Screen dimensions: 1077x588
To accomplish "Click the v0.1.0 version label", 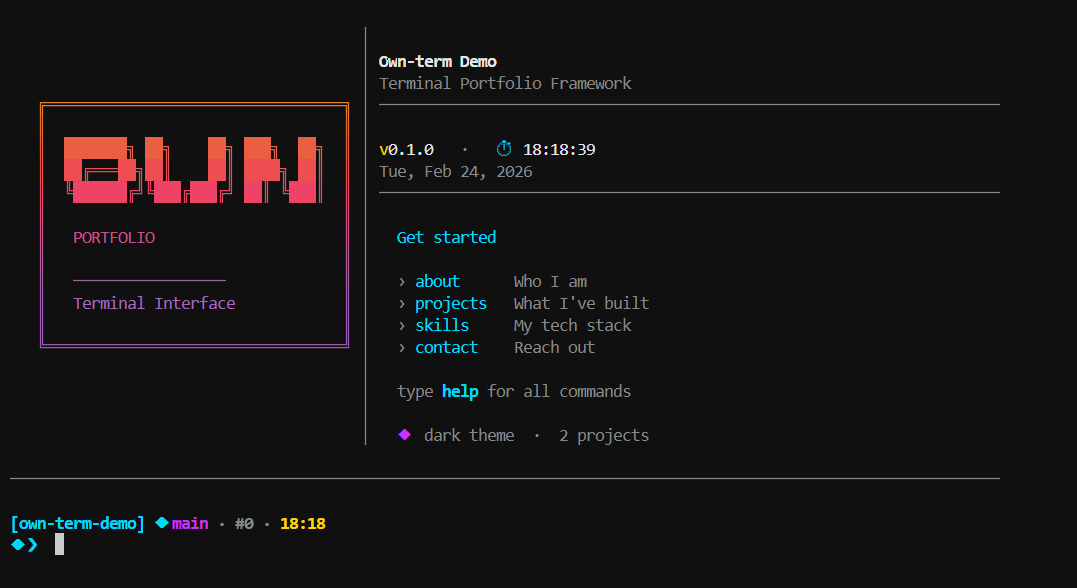I will click(x=406, y=148).
